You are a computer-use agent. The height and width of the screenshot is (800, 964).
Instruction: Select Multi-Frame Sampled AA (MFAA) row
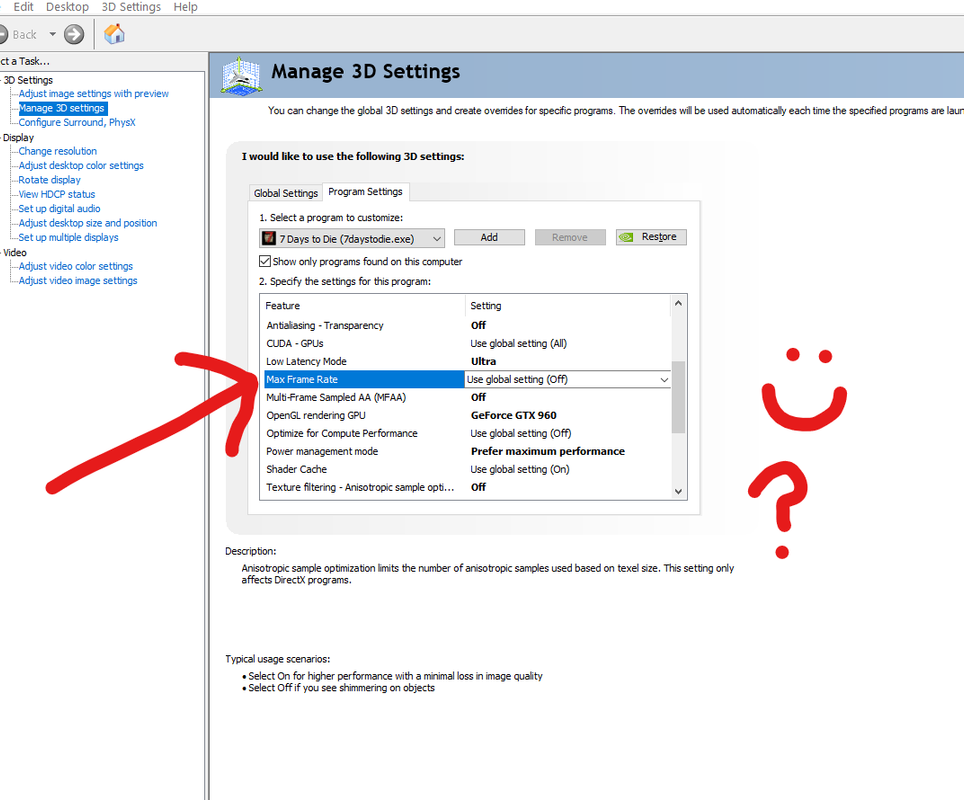[x=467, y=397]
